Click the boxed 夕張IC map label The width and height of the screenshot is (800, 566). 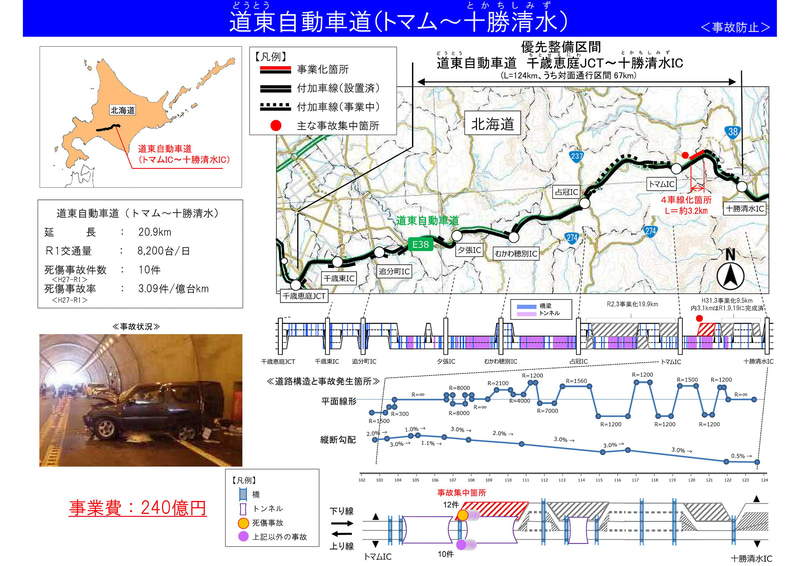[x=469, y=250]
